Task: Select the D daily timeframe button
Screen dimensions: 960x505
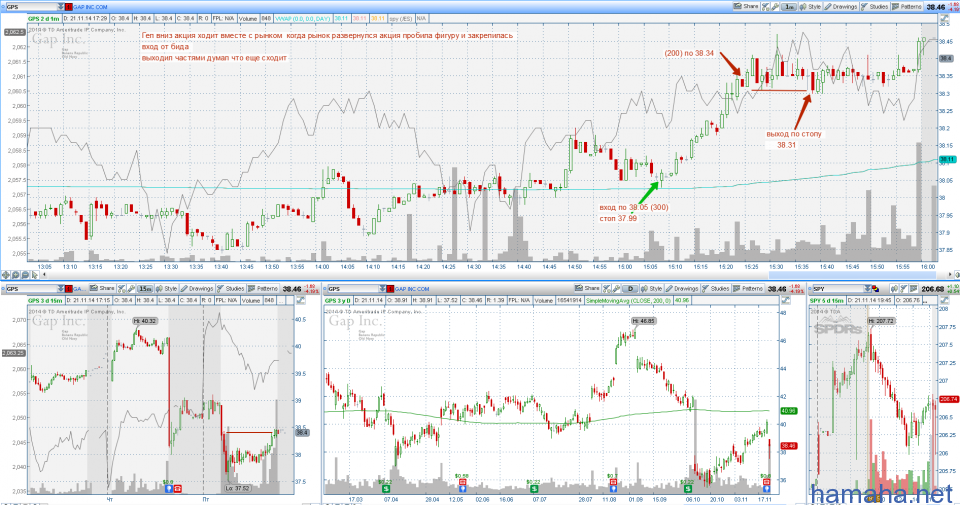Action: (x=630, y=289)
